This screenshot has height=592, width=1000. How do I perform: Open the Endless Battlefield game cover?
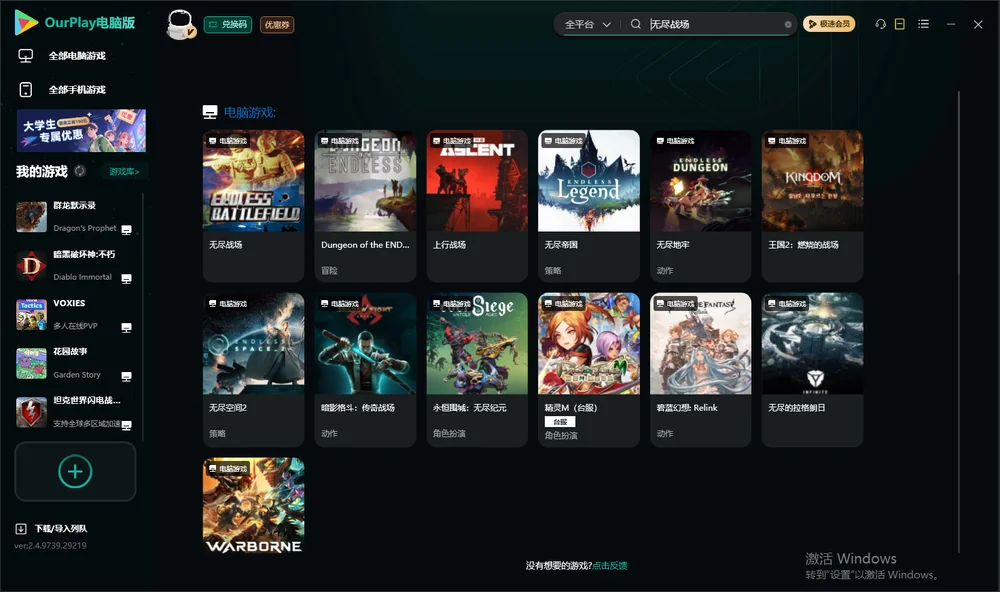tap(254, 181)
